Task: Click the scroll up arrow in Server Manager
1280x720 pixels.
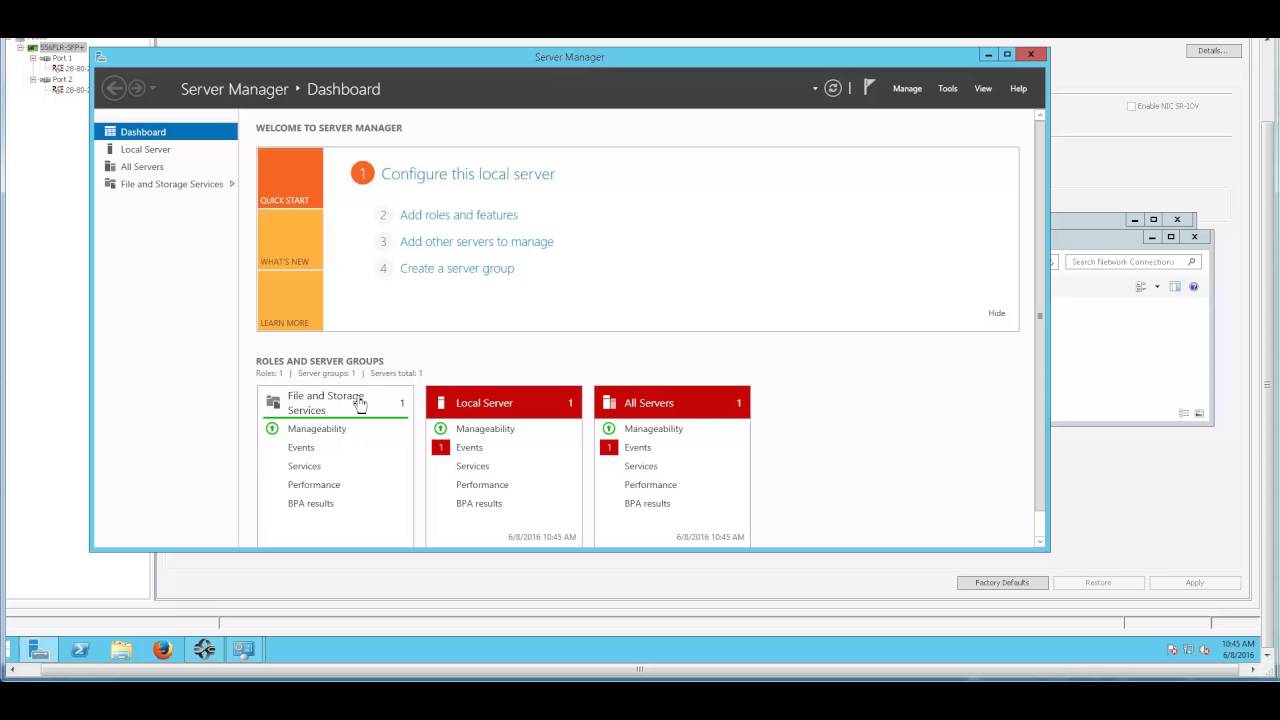Action: (1040, 115)
